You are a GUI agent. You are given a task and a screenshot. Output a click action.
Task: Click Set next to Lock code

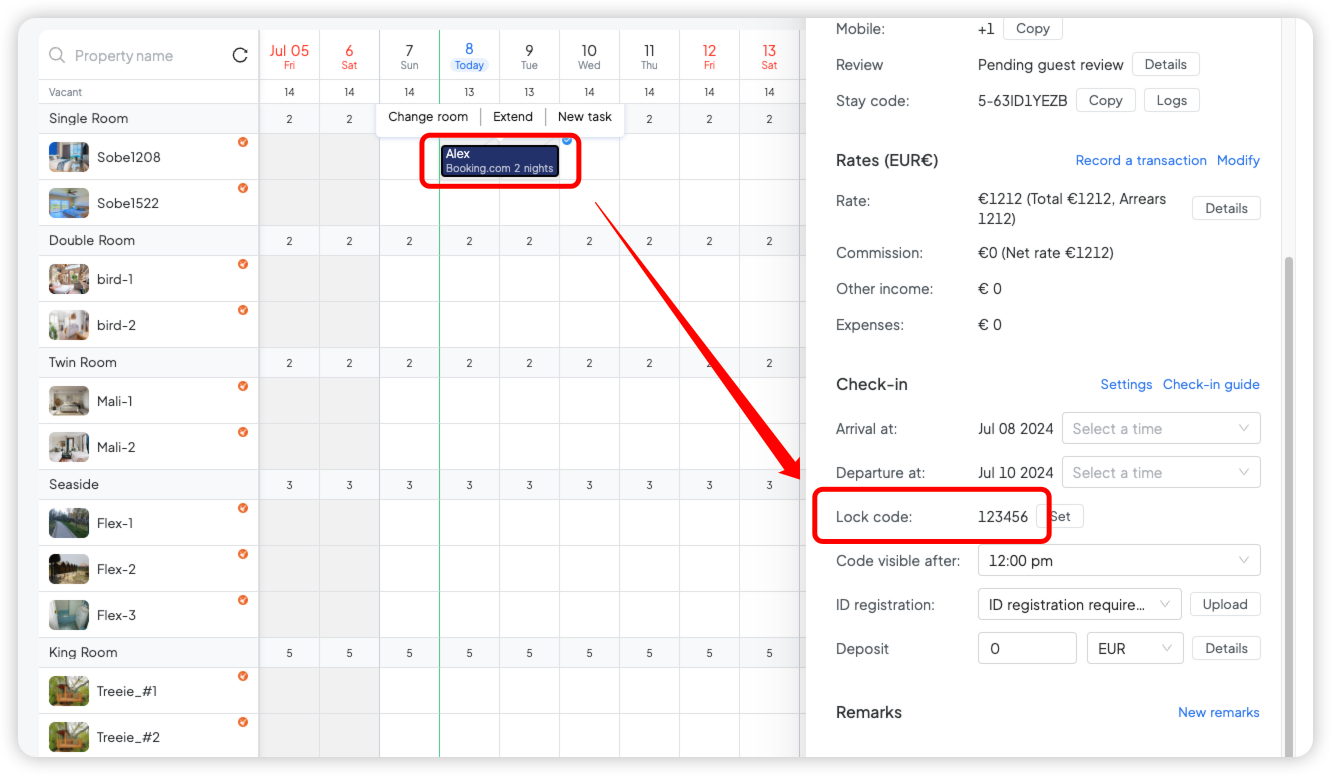pos(1060,516)
